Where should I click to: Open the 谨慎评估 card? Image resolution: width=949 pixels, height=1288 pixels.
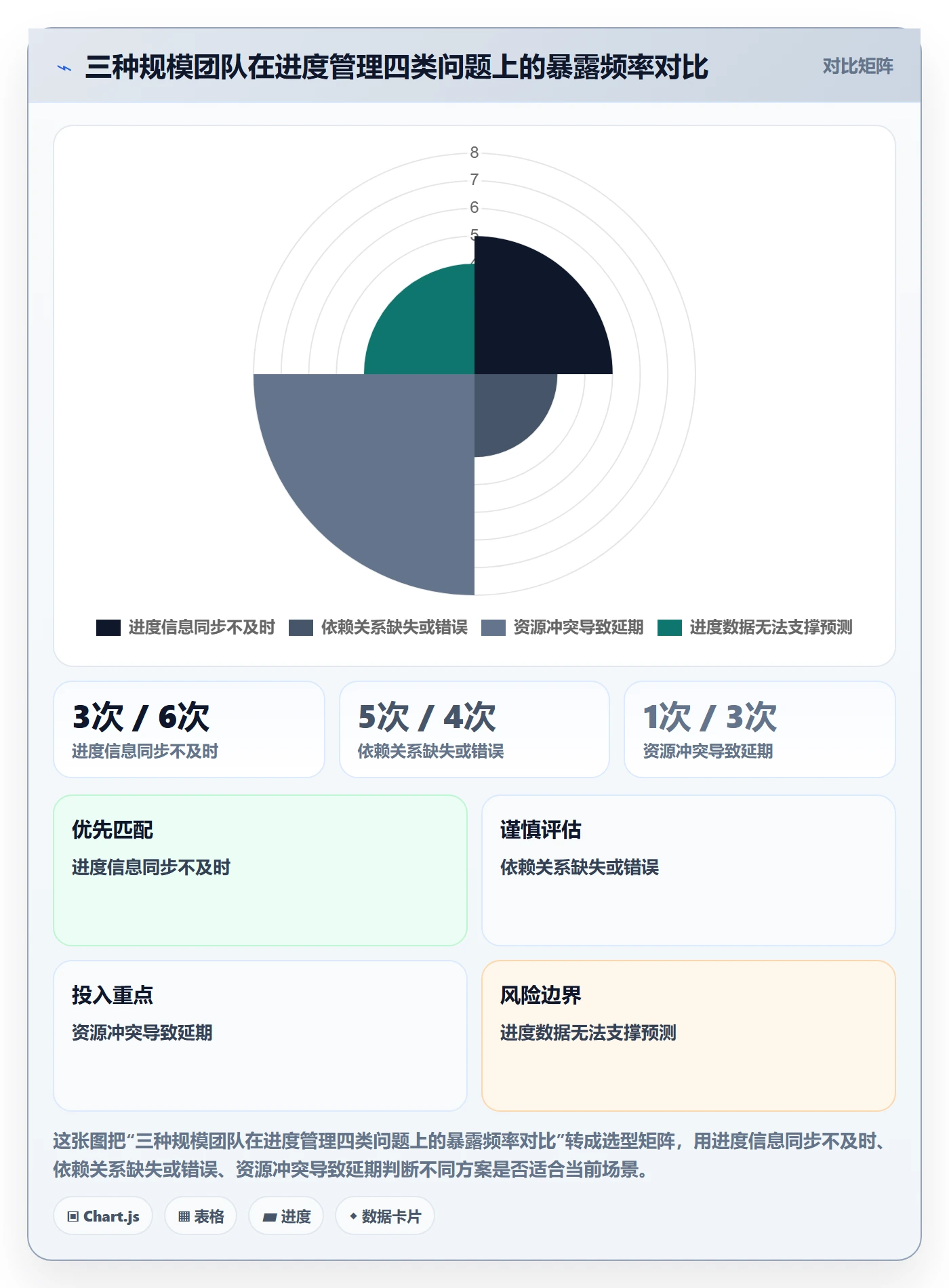click(689, 870)
